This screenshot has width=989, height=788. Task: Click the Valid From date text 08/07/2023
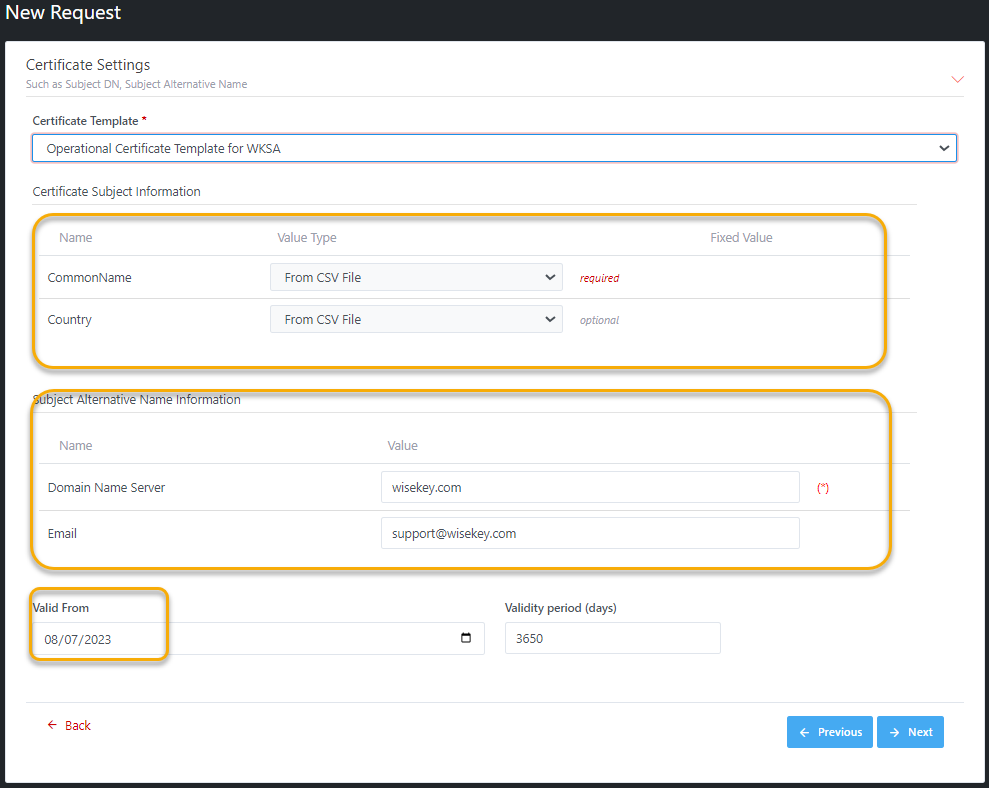(x=78, y=639)
